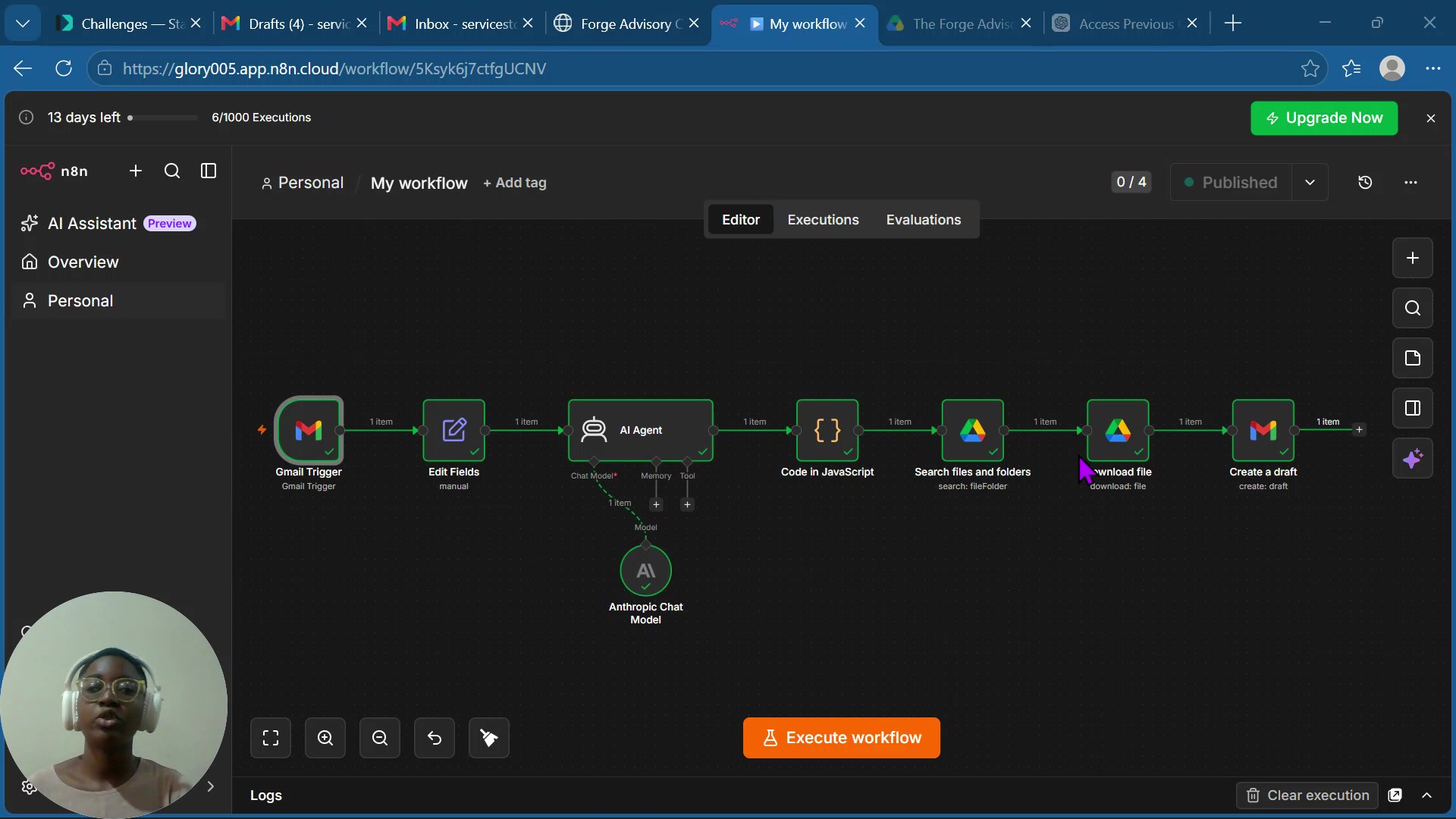Add a sticky note to canvas

[x=1412, y=358]
